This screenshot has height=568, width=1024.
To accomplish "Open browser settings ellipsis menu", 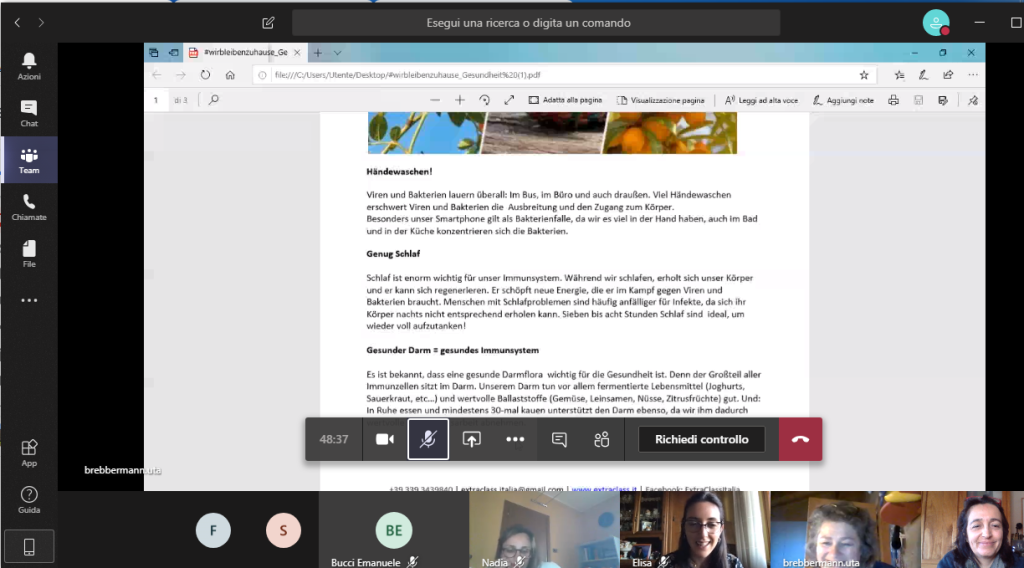I will 973,75.
